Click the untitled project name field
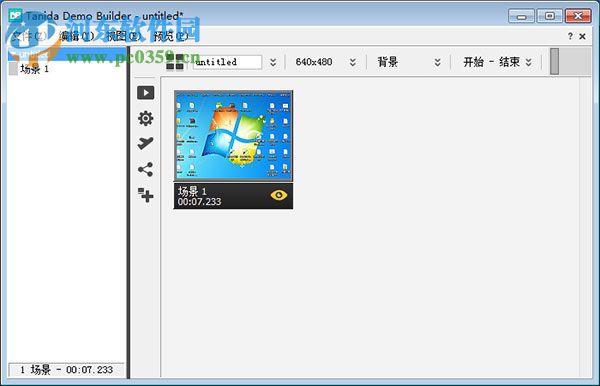This screenshot has height=386, width=600. coord(227,62)
